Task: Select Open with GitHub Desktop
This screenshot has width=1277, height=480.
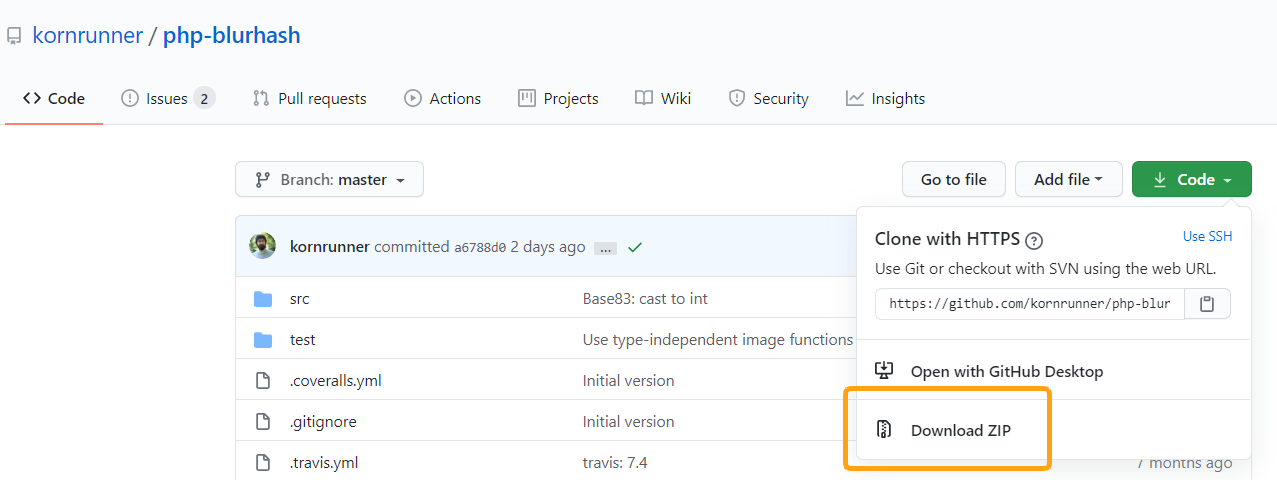Action: click(x=1006, y=371)
